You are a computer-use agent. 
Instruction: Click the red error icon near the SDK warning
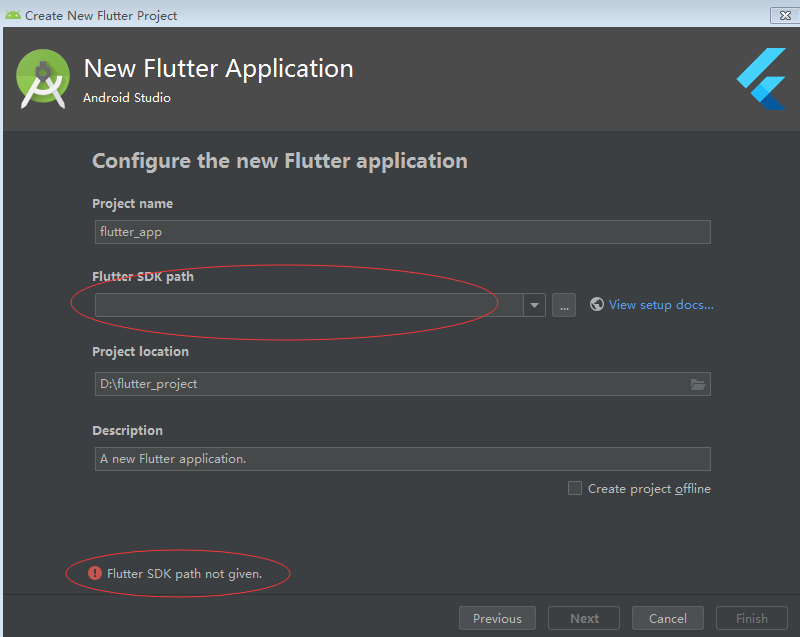(x=94, y=572)
